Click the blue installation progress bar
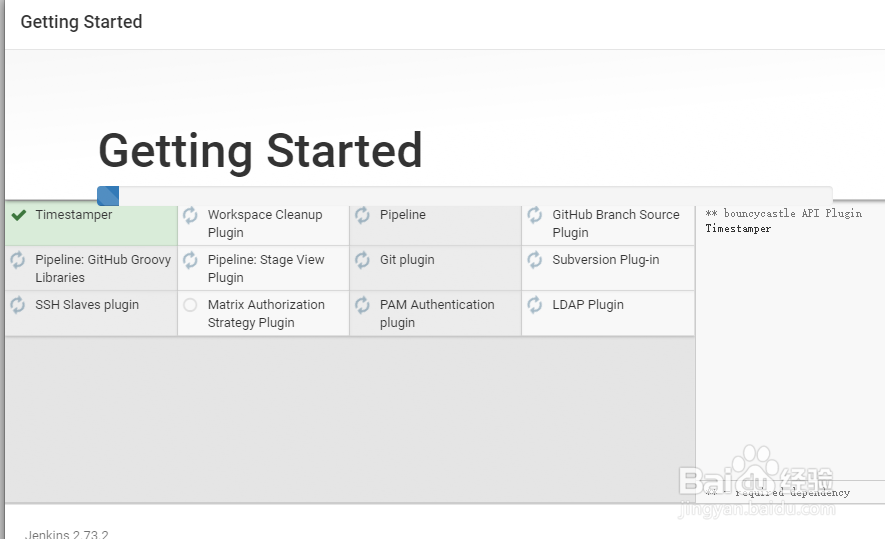Image resolution: width=885 pixels, height=539 pixels. [x=108, y=196]
